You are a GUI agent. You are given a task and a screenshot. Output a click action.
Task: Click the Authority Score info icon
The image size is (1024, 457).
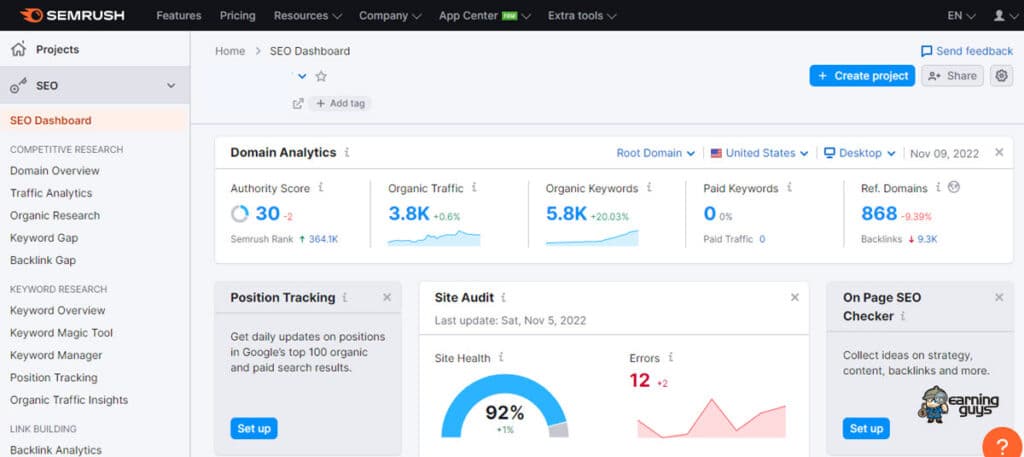(x=321, y=187)
